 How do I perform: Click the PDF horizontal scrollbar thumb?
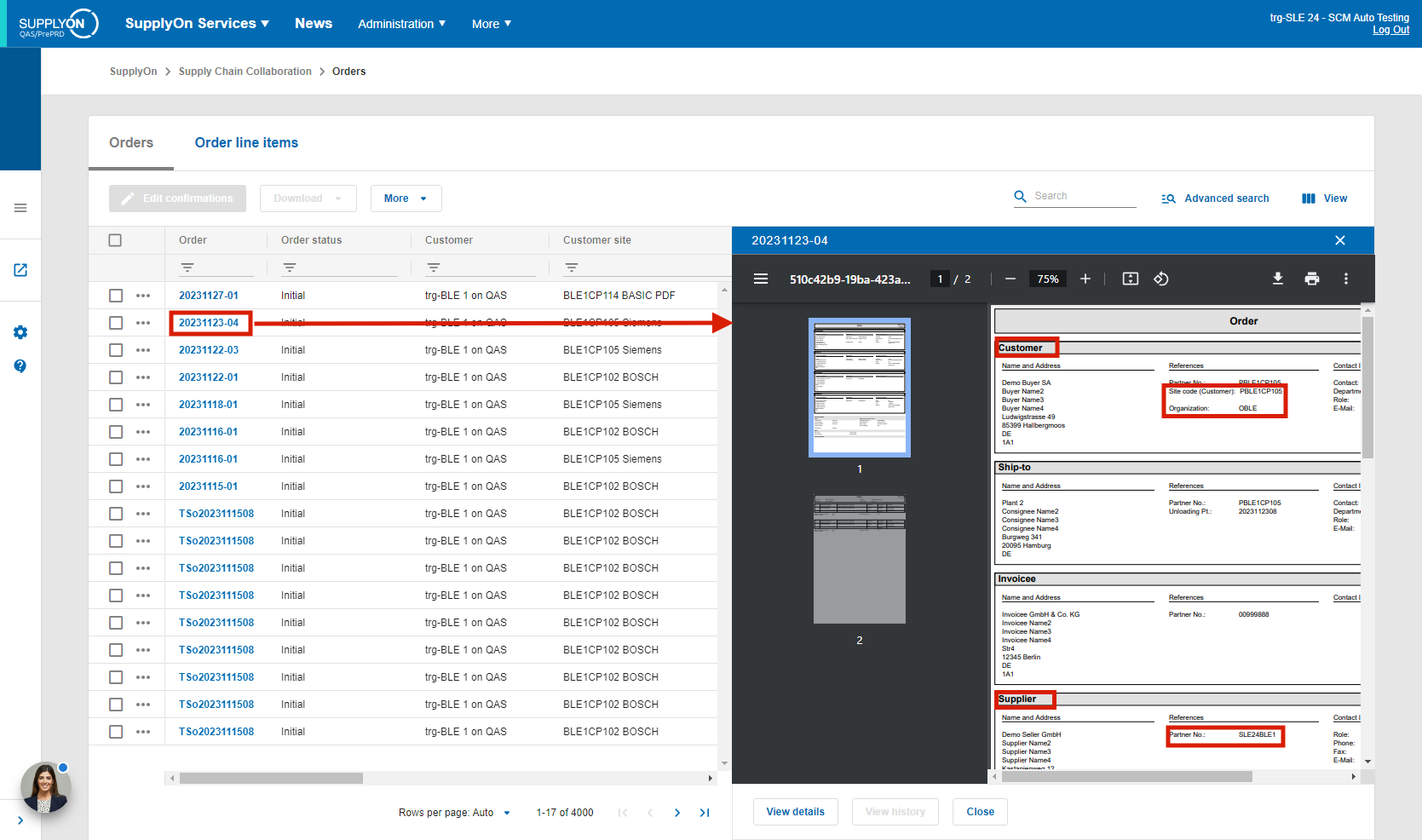tap(1126, 776)
